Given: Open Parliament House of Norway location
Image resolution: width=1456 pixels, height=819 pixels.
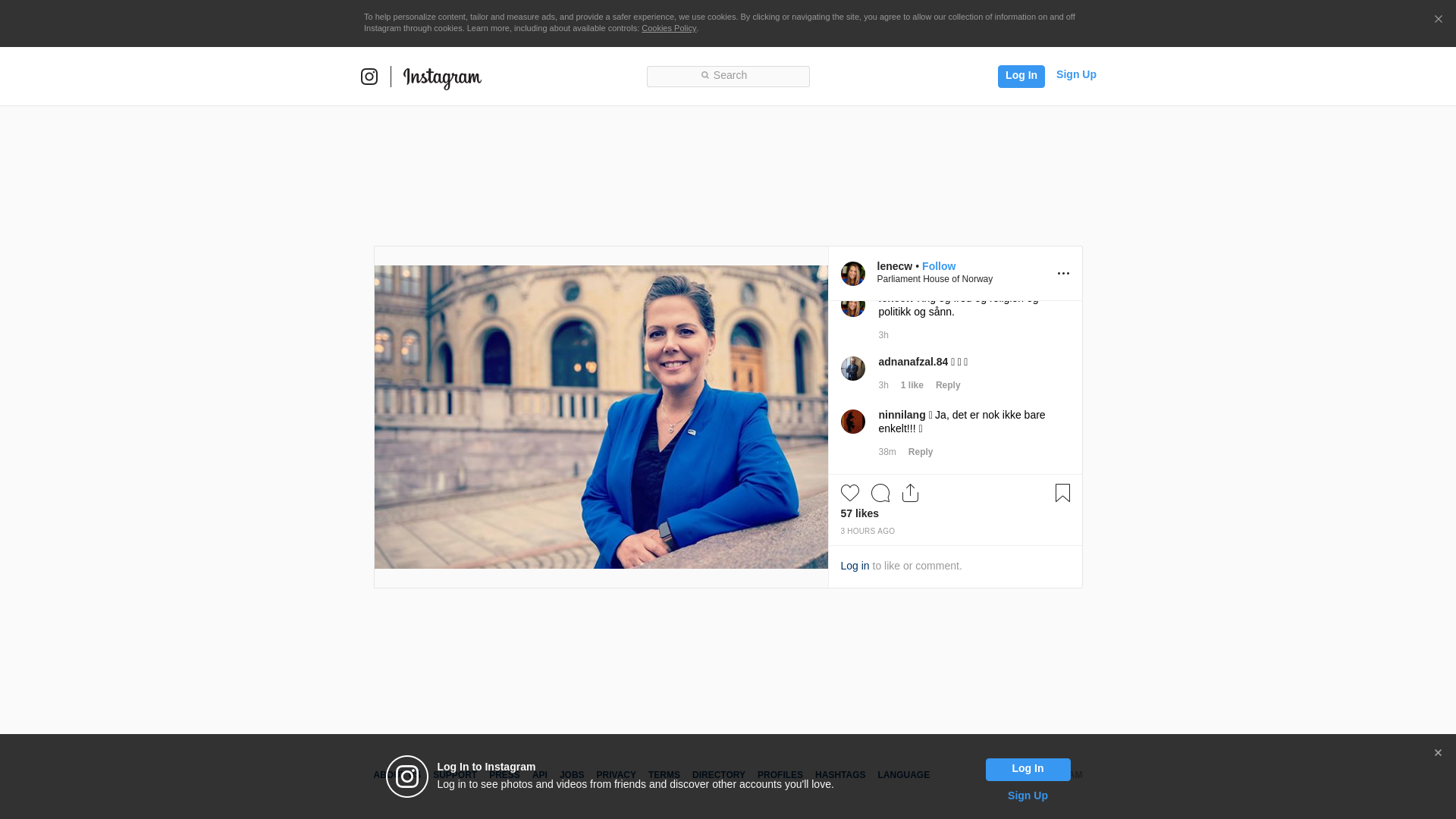Looking at the screenshot, I should pos(934,279).
